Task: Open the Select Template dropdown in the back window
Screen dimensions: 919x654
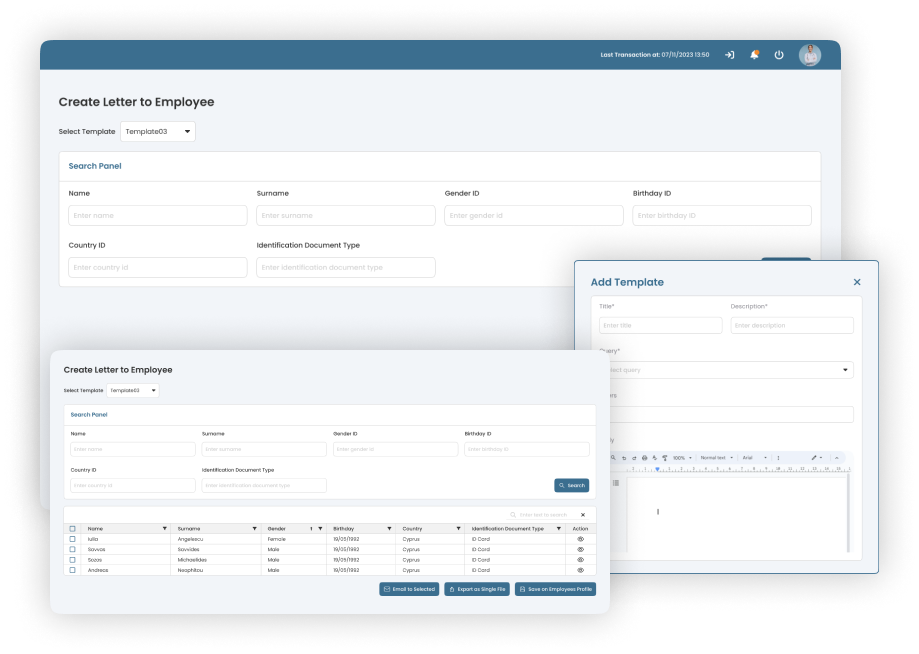Action: pos(158,131)
